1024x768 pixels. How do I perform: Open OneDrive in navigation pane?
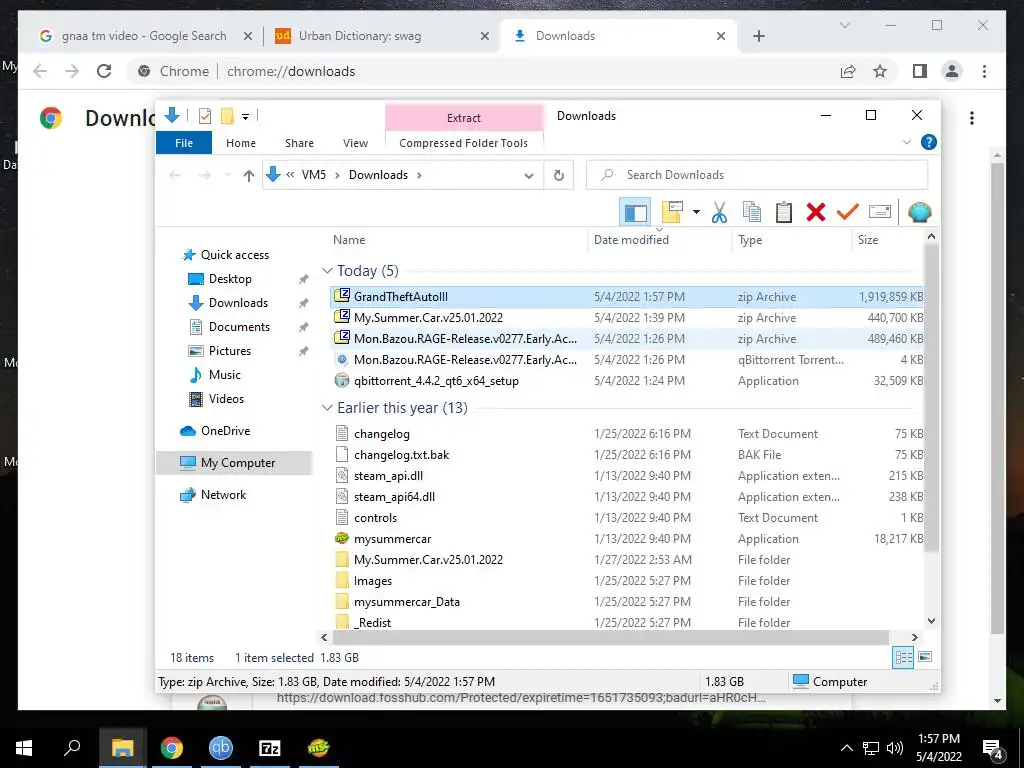click(225, 431)
